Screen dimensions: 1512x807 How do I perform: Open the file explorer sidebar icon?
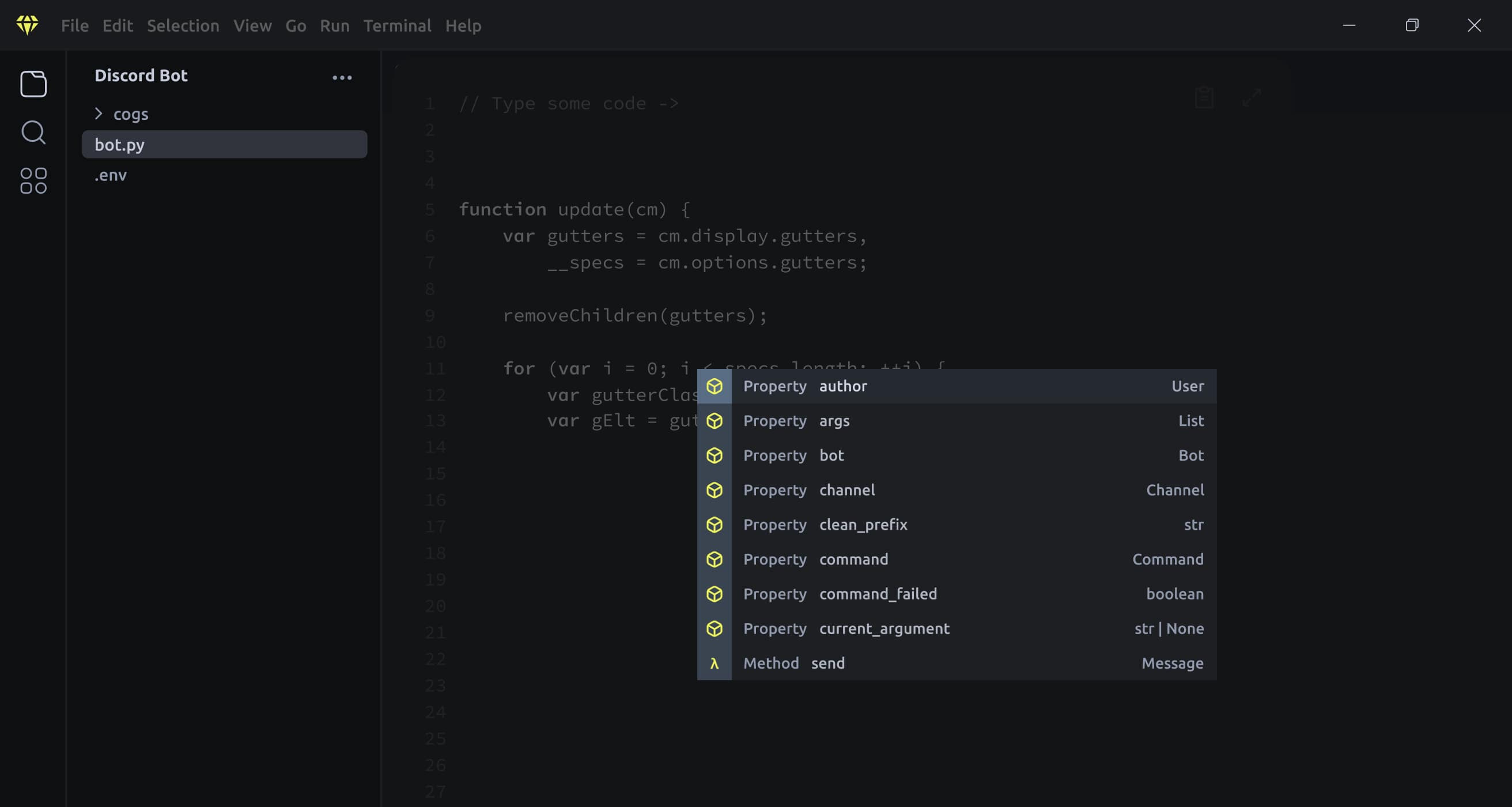coord(33,84)
